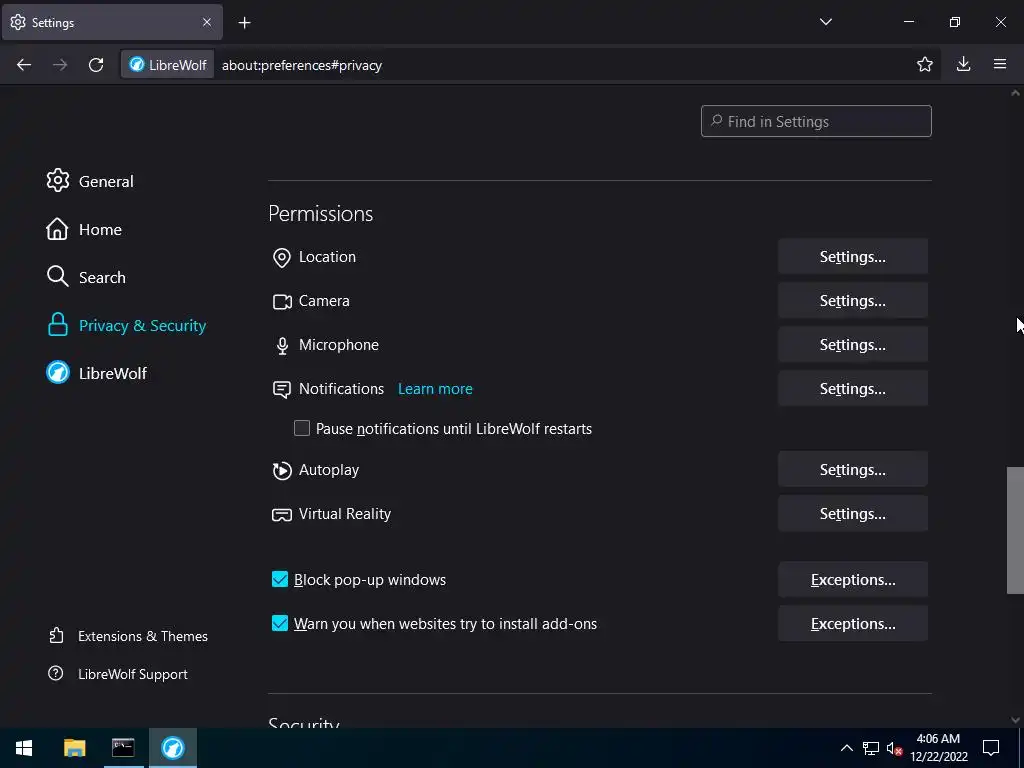Image resolution: width=1024 pixels, height=768 pixels.
Task: Open Command Prompt from the taskbar
Action: [x=123, y=748]
